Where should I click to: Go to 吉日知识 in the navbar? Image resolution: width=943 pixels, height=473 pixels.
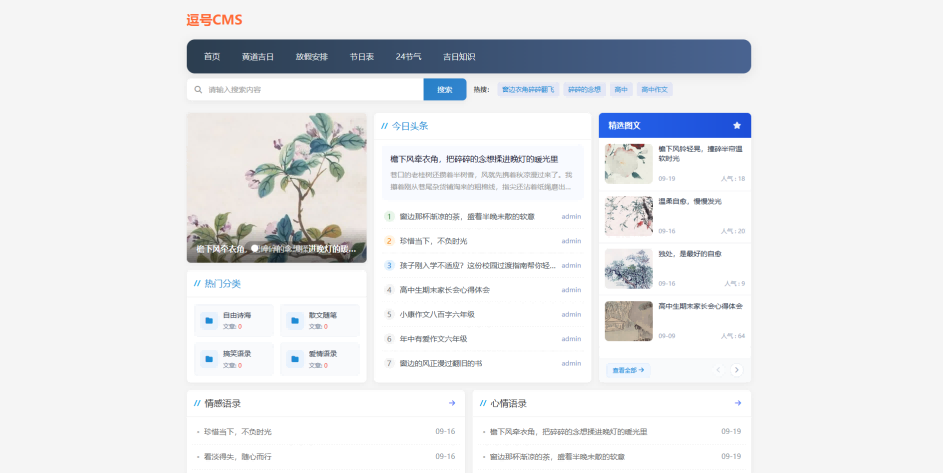tap(459, 57)
